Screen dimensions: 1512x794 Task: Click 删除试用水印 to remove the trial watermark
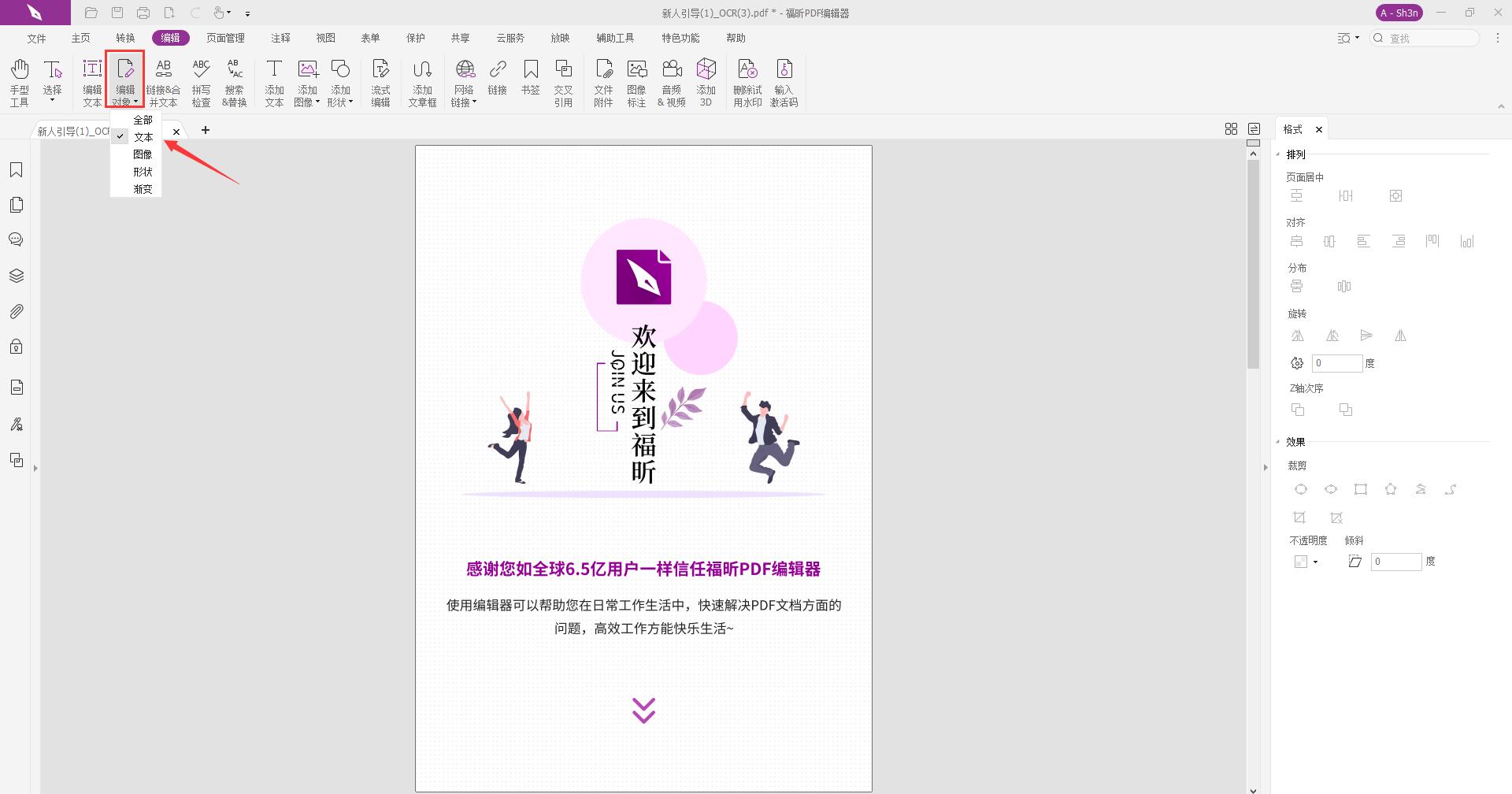click(747, 81)
